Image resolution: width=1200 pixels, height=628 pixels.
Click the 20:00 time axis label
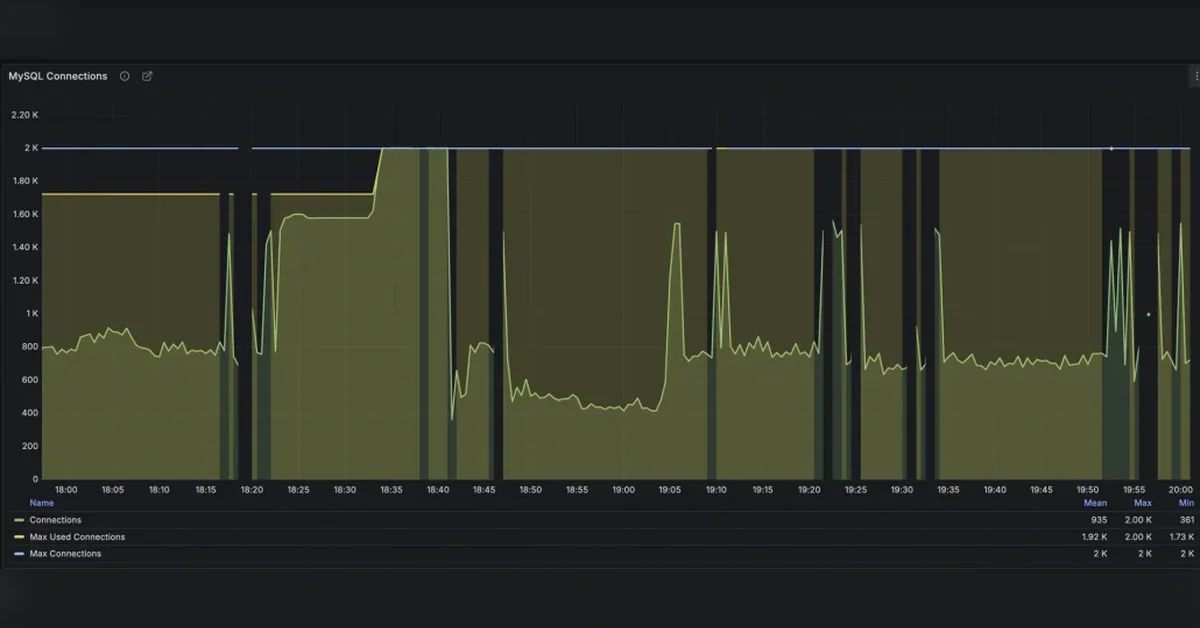coord(1180,490)
